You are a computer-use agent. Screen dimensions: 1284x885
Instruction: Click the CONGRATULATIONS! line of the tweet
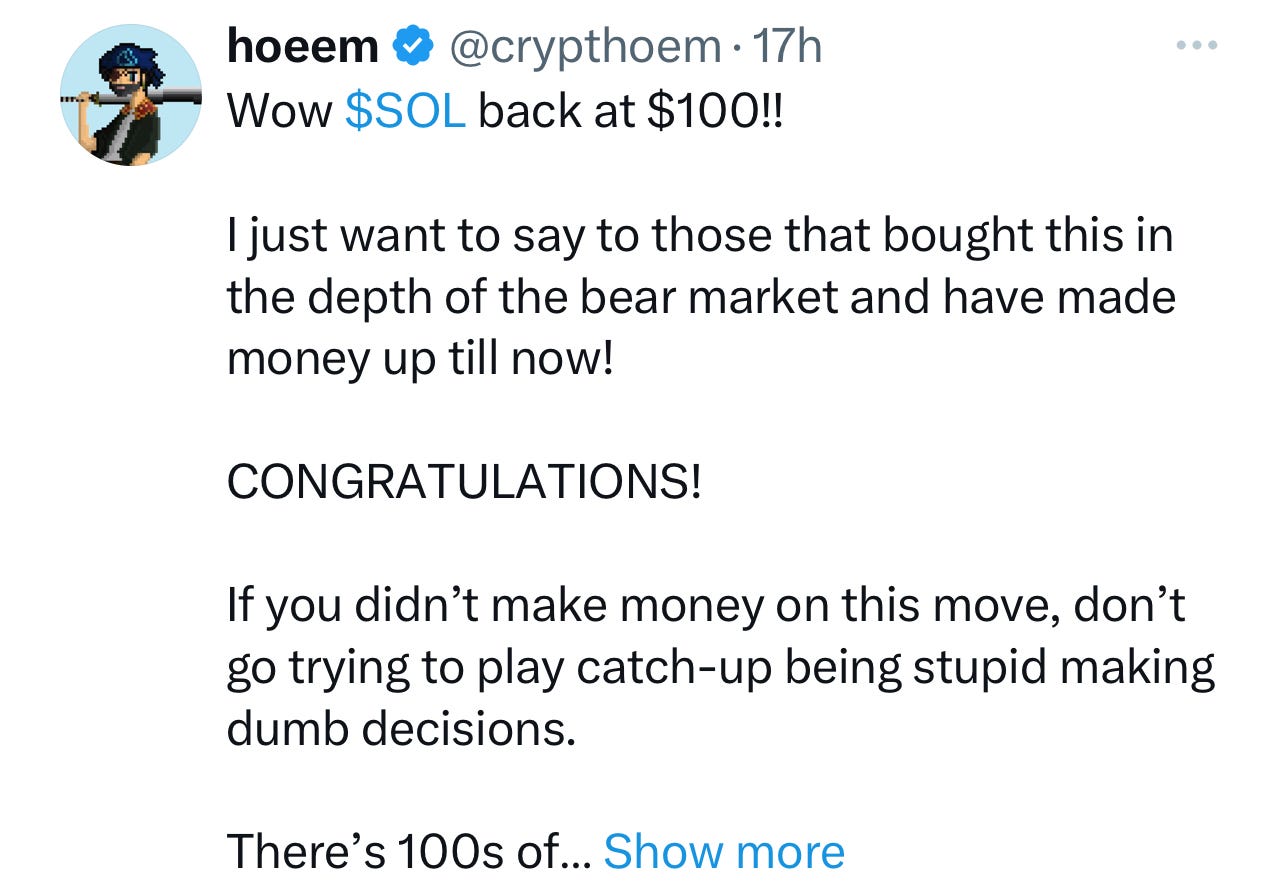tap(464, 482)
